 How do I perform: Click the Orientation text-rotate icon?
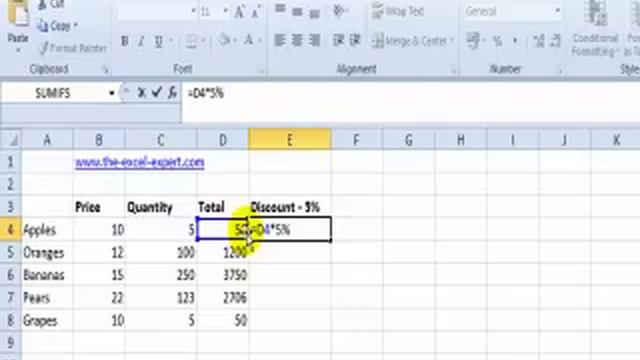[338, 11]
